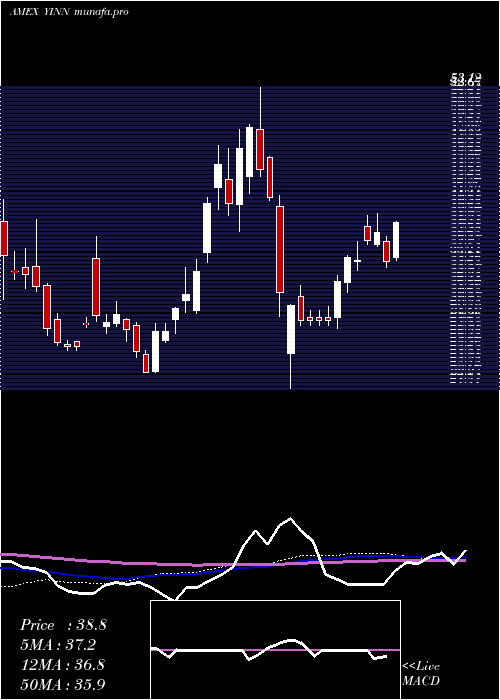Click the 12MA : 36.8 label

63,665
